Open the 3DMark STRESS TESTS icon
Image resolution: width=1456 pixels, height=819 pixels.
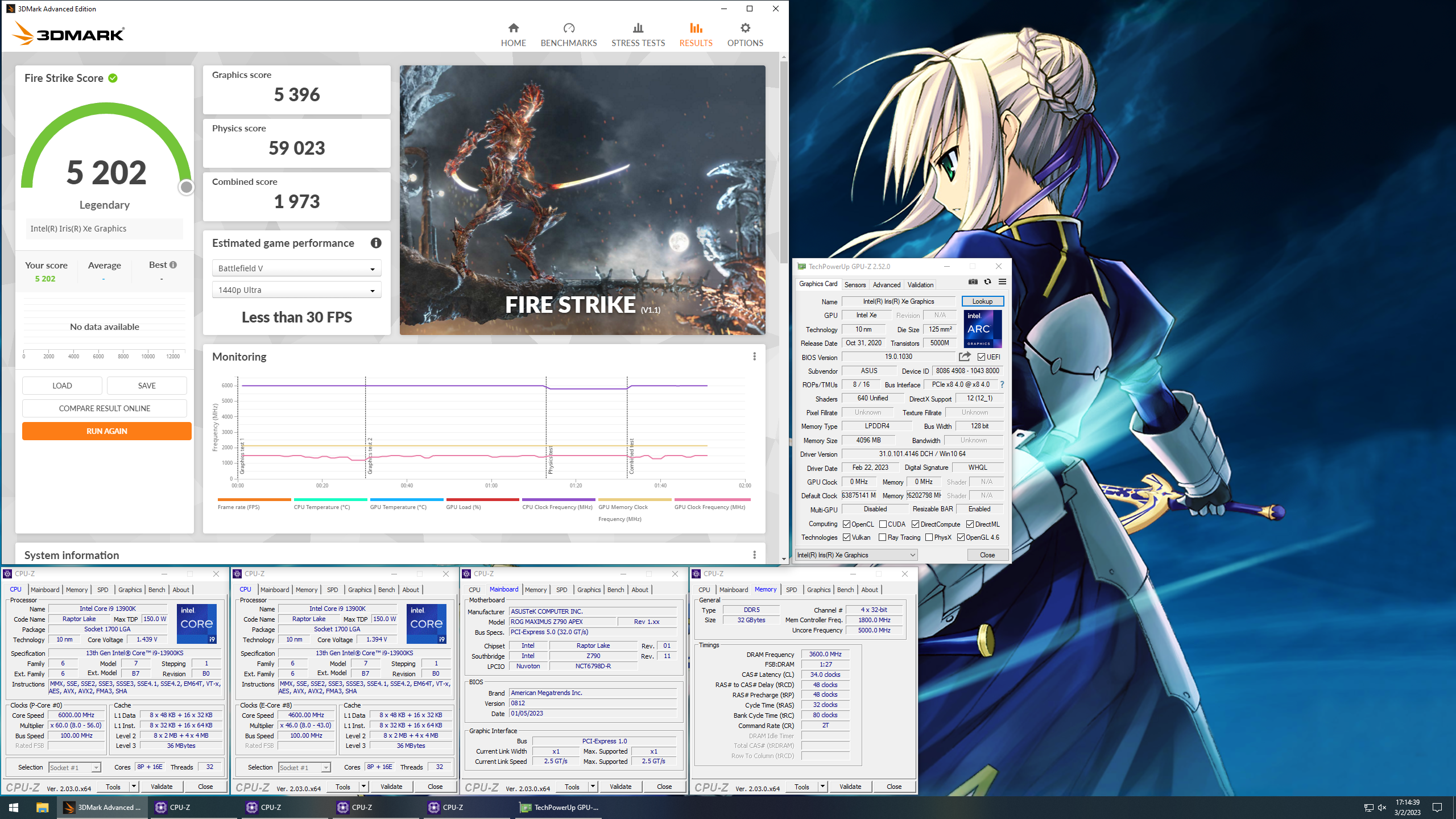click(x=638, y=28)
